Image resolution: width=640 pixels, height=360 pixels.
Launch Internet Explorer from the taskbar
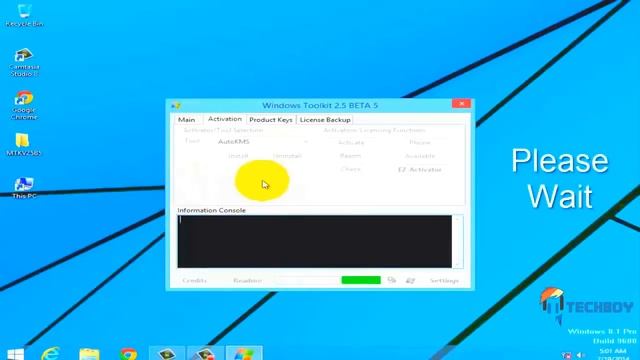tap(51, 354)
